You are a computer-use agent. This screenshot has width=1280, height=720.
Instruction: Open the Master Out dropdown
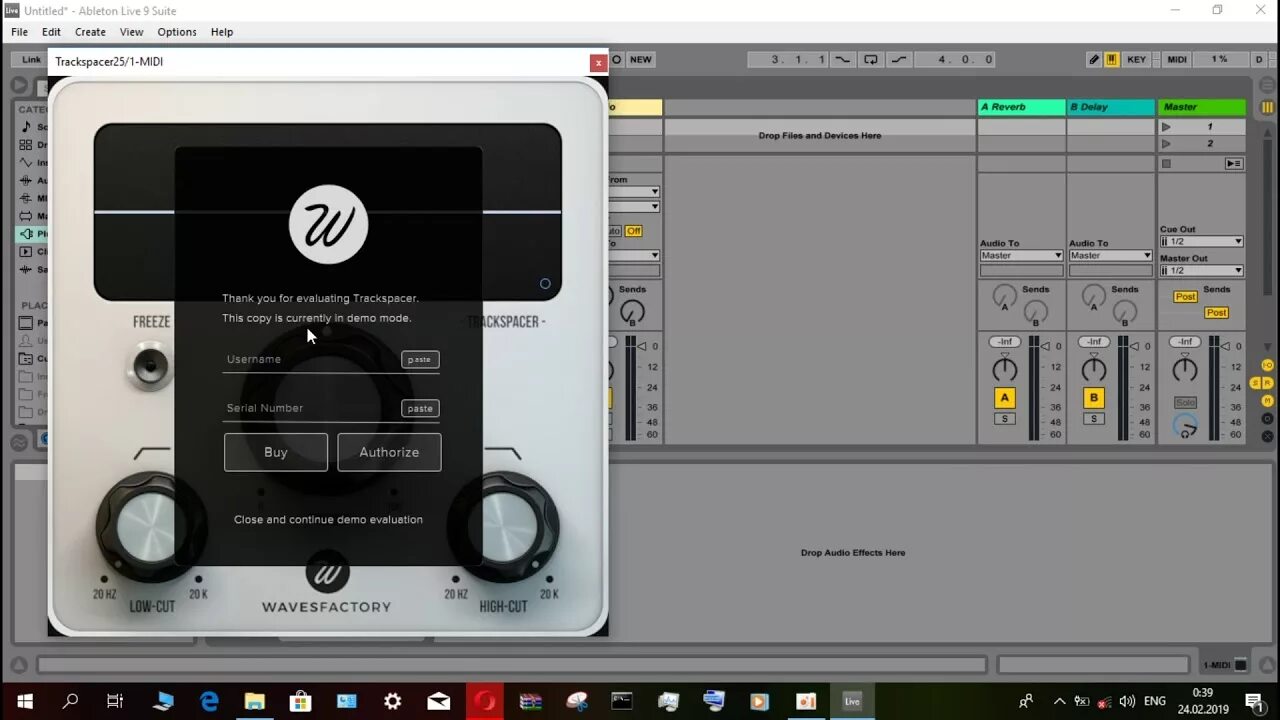coord(1201,270)
